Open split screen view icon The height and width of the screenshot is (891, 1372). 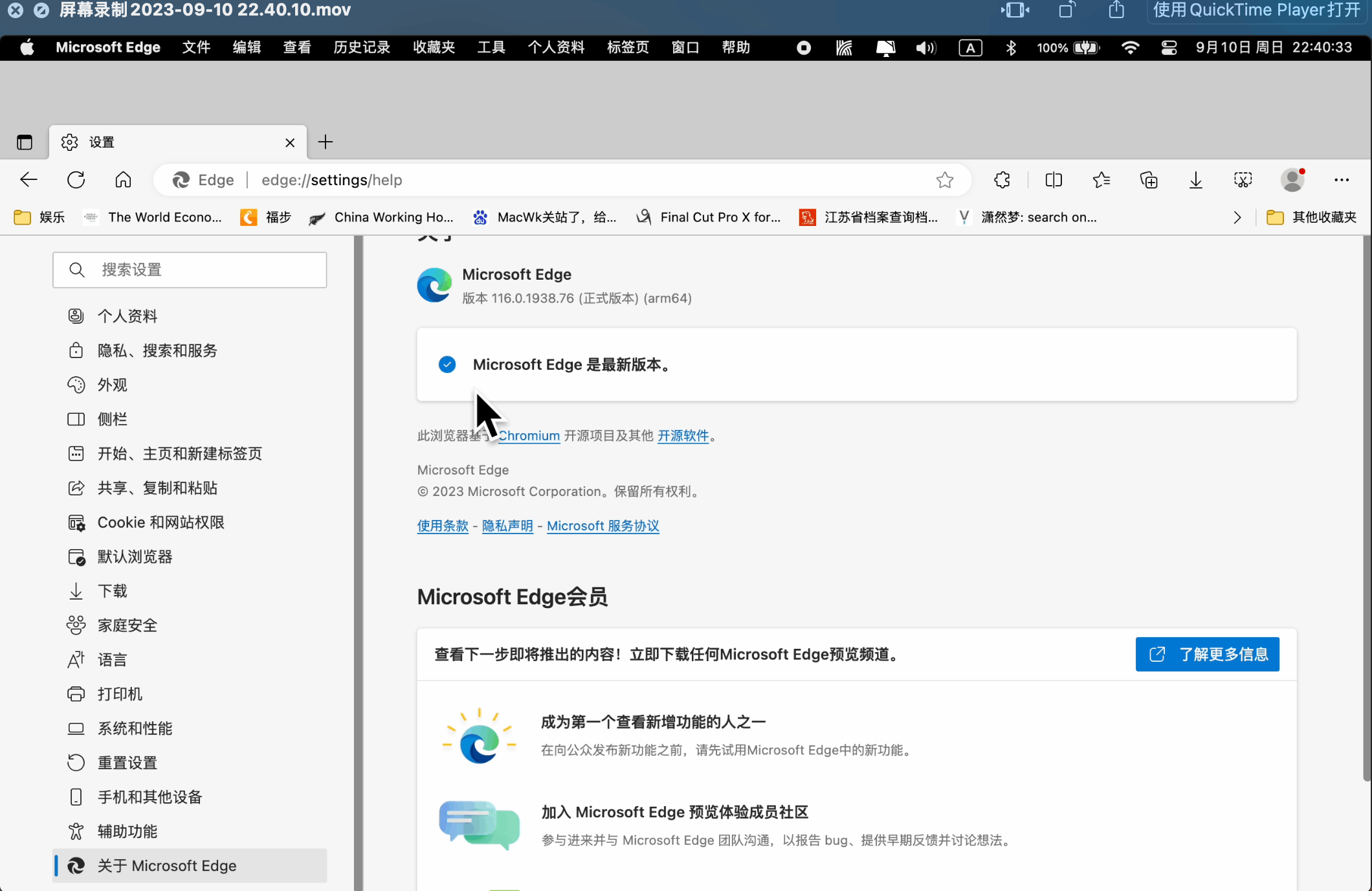pyautogui.click(x=1054, y=180)
